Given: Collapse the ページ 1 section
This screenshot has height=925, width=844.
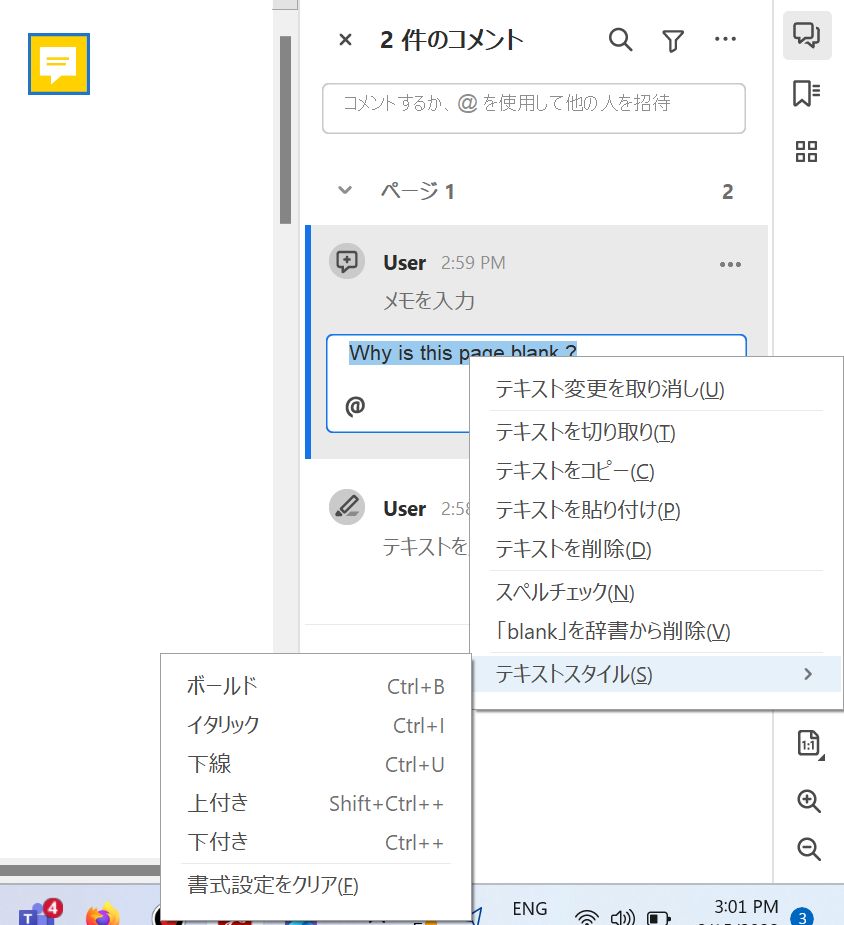Looking at the screenshot, I should tap(344, 190).
